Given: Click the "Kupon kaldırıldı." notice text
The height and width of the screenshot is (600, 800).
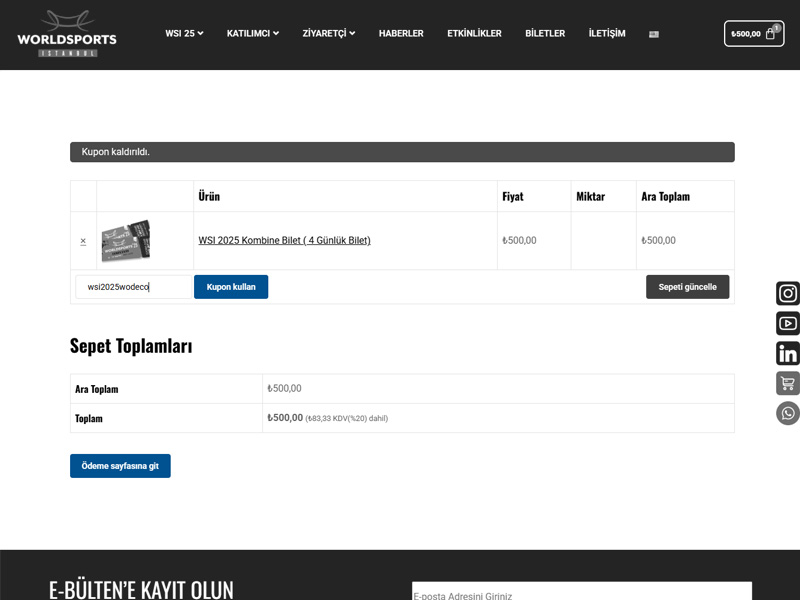Looking at the screenshot, I should [115, 152].
